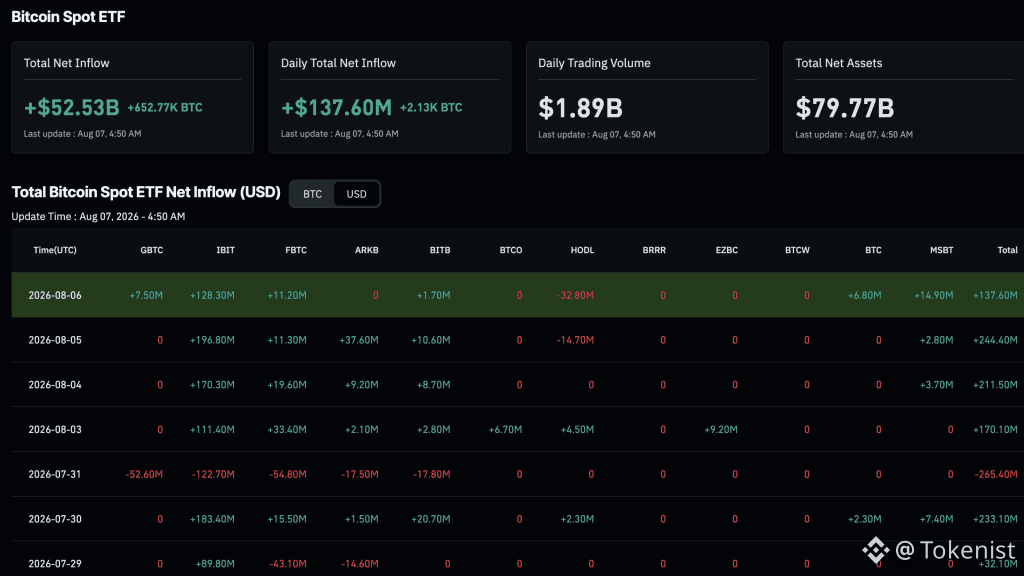This screenshot has width=1024, height=576.
Task: Click the +170.10M total cell
Action: coord(995,430)
